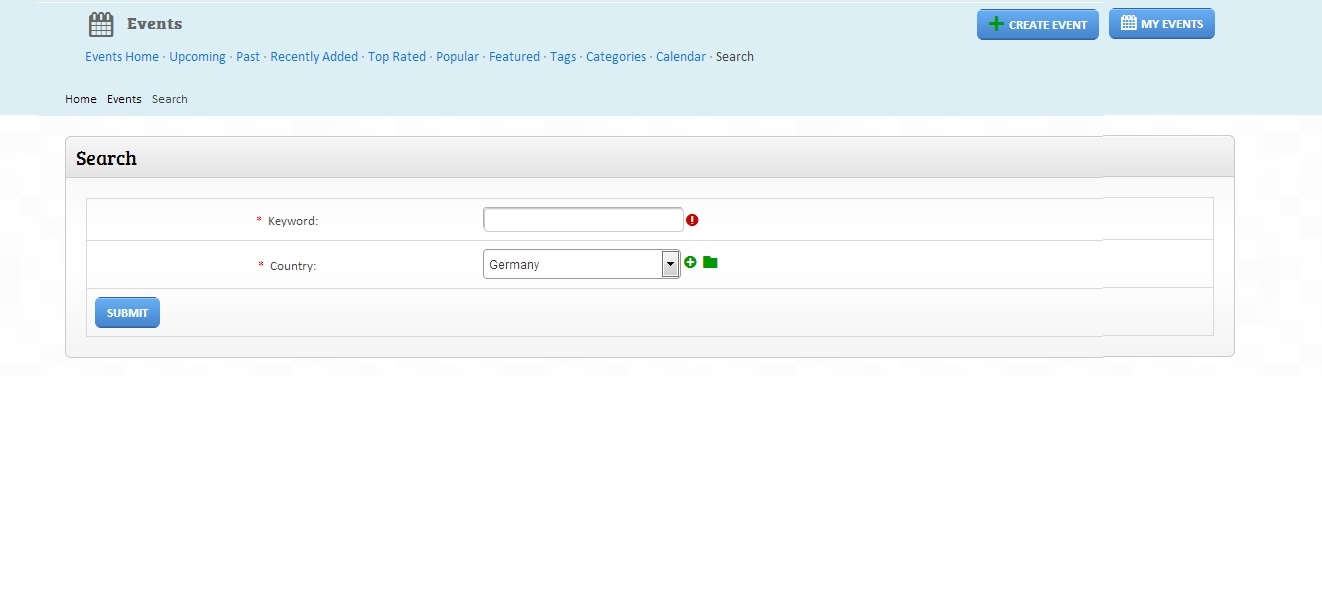The image size is (1322, 598).
Task: Go to Events Home link
Action: click(122, 57)
